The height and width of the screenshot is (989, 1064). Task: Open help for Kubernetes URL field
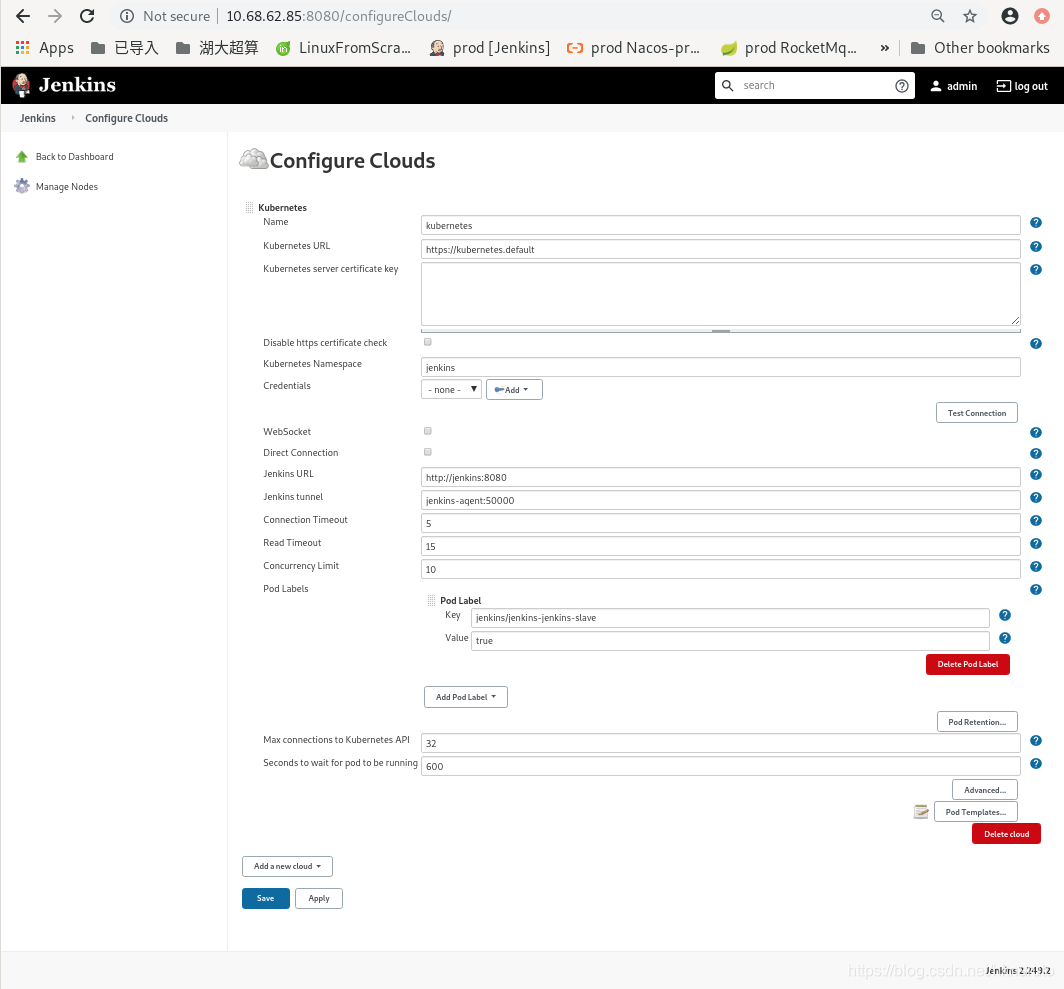[x=1036, y=246]
